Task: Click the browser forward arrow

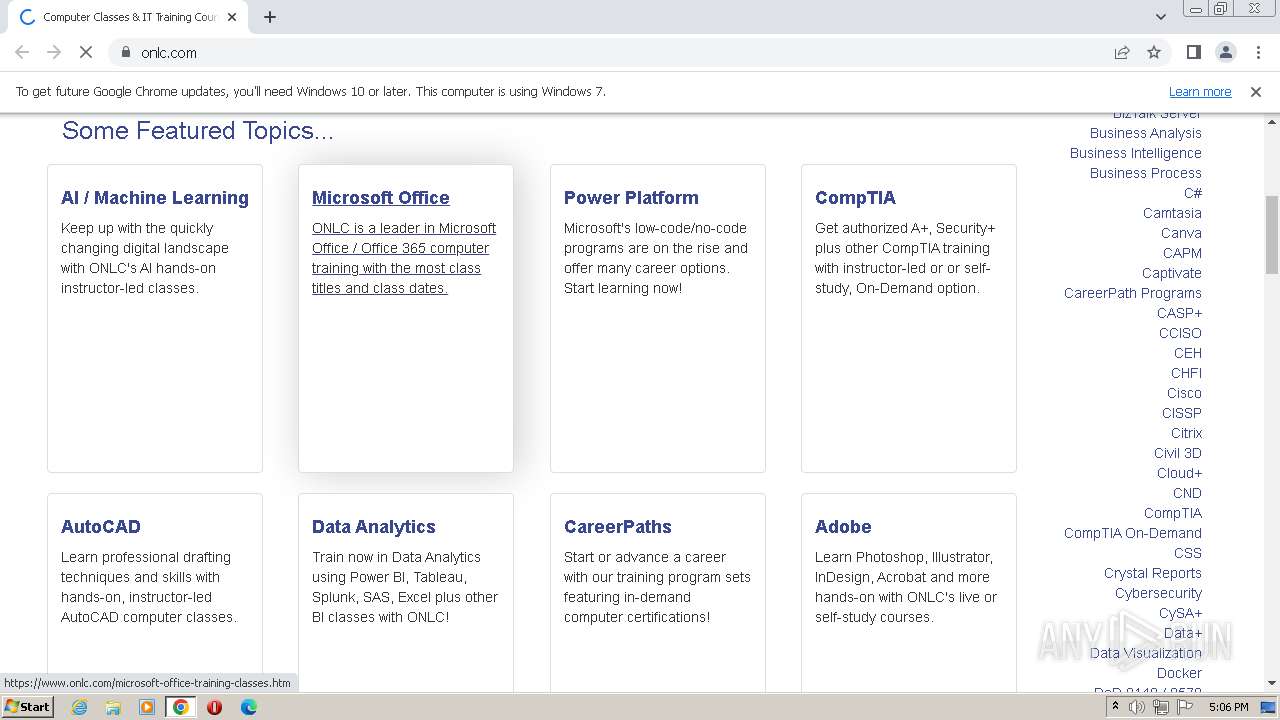Action: click(54, 52)
